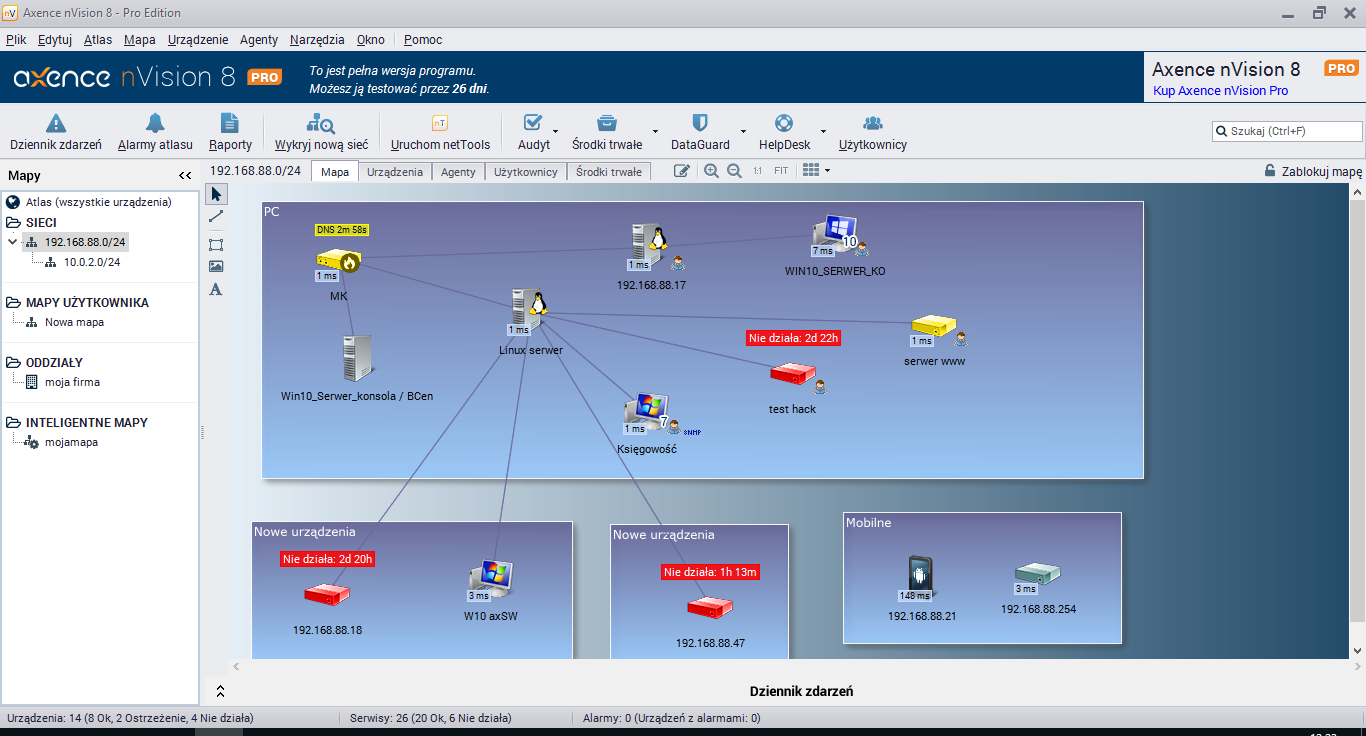This screenshot has height=736, width=1366.
Task: Open the DataGuard shield icon
Action: coord(700,123)
